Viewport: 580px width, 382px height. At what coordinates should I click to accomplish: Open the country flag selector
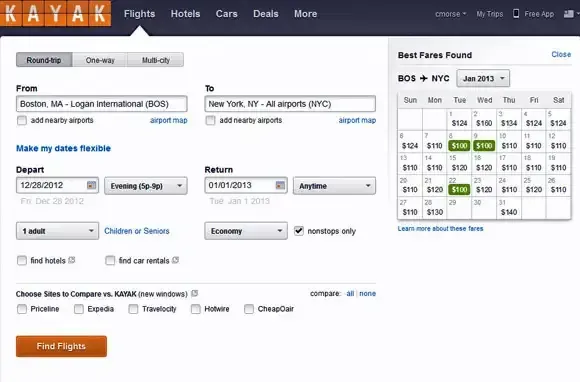tap(571, 14)
